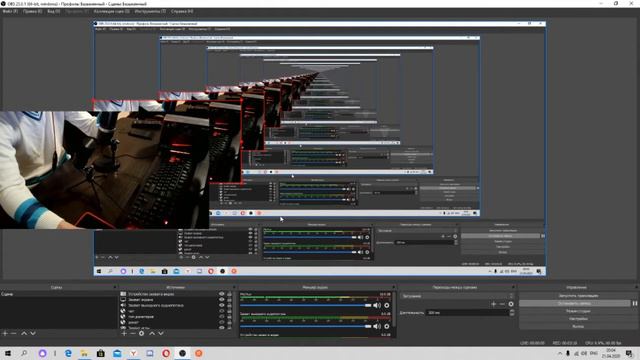Lock the Захват экрана source
Image resolution: width=640 pixels, height=360 pixels.
[x=229, y=300]
